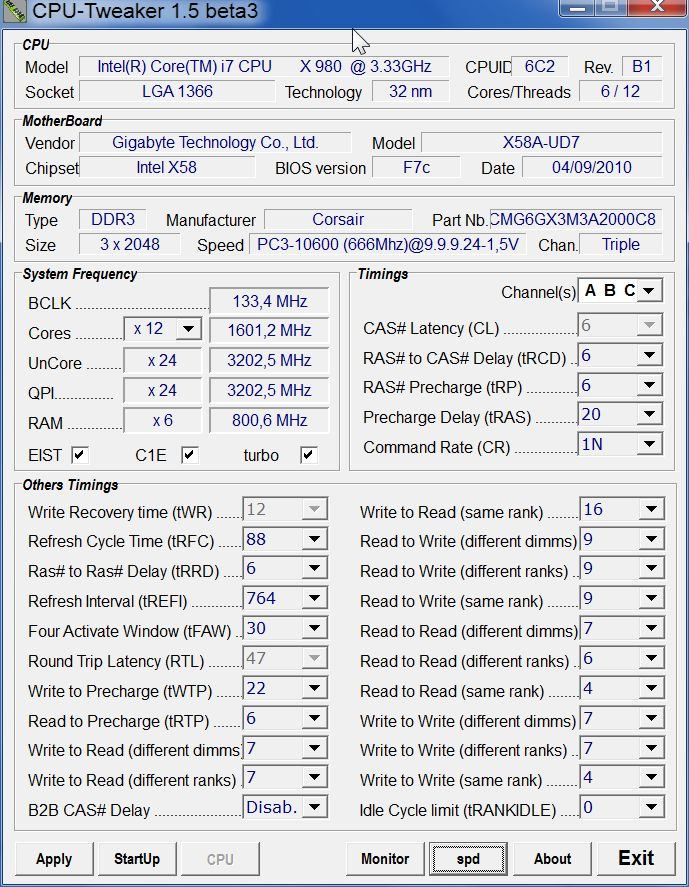This screenshot has height=887, width=689.
Task: Click the StartUp button
Action: click(x=137, y=859)
